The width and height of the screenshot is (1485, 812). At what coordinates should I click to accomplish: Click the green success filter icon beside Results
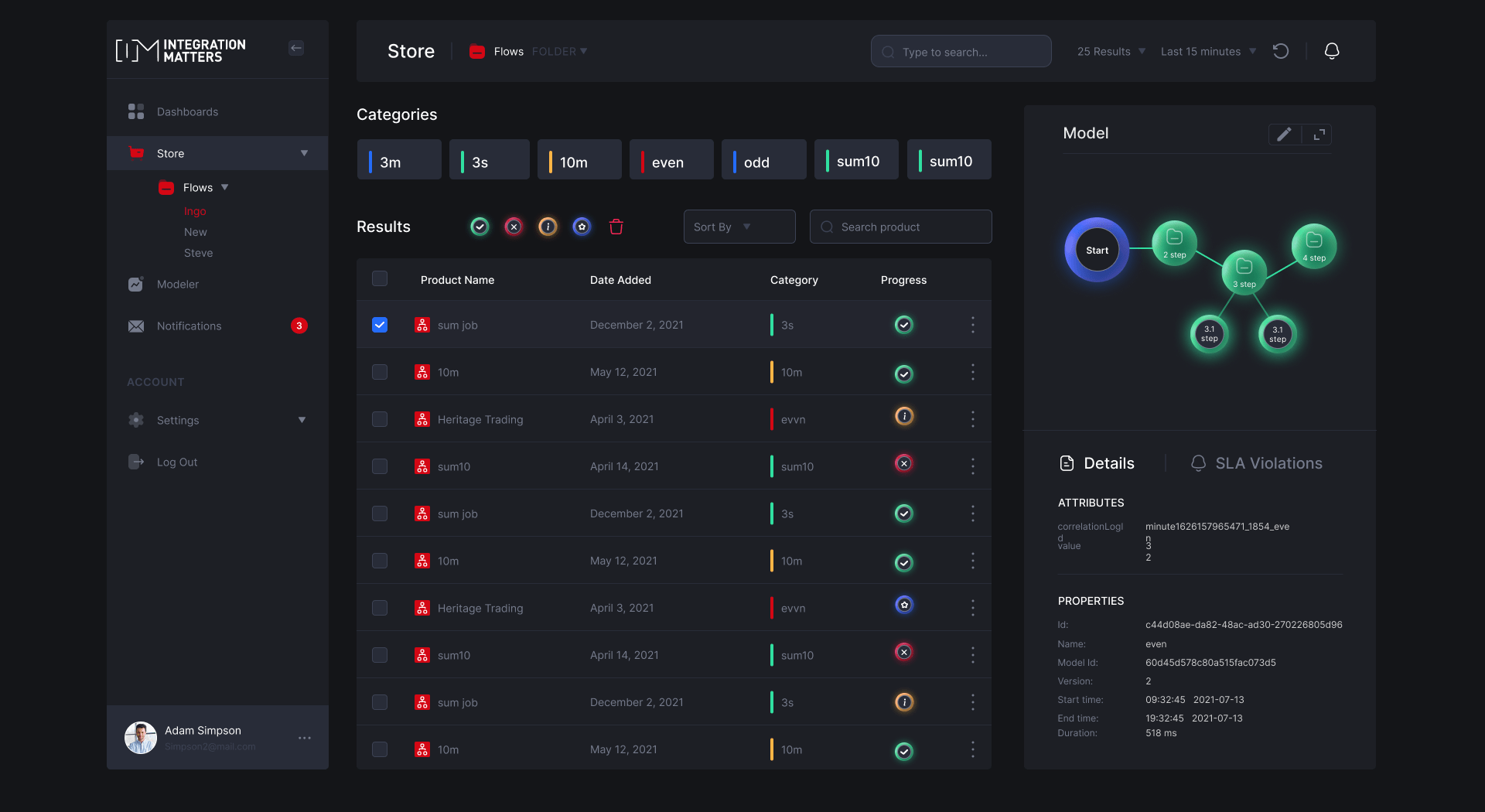pyautogui.click(x=479, y=227)
